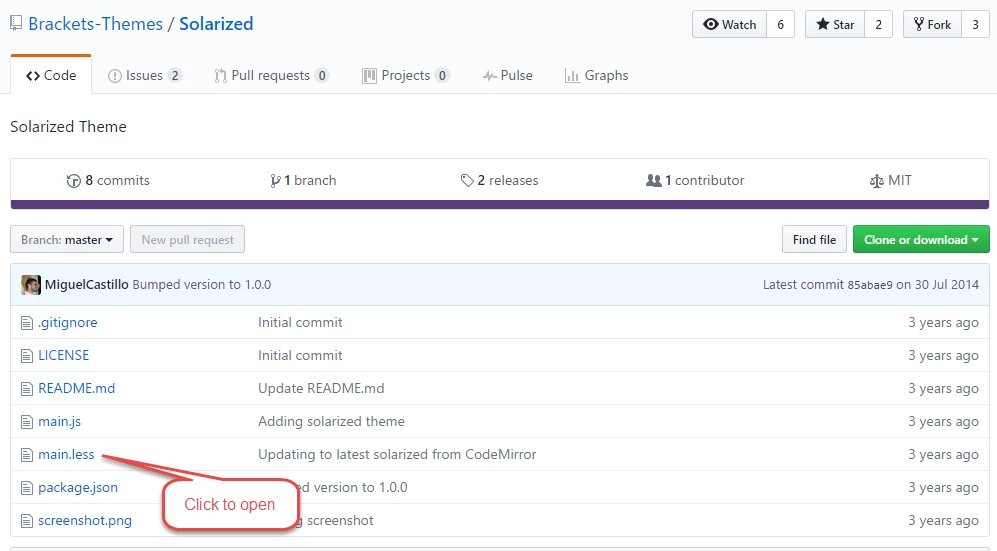Switch to the Code tab

[x=51, y=75]
